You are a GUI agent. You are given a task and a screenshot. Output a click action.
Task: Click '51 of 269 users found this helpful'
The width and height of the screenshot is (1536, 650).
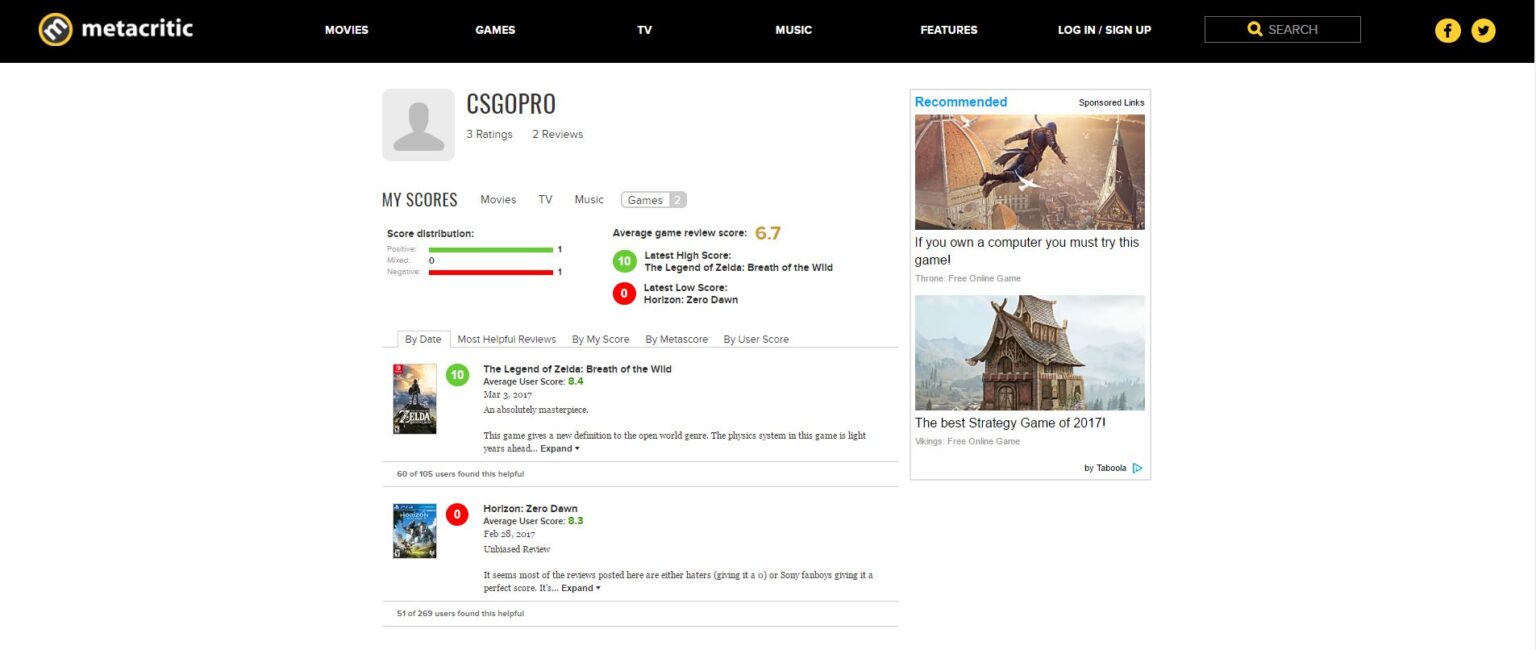tap(460, 613)
